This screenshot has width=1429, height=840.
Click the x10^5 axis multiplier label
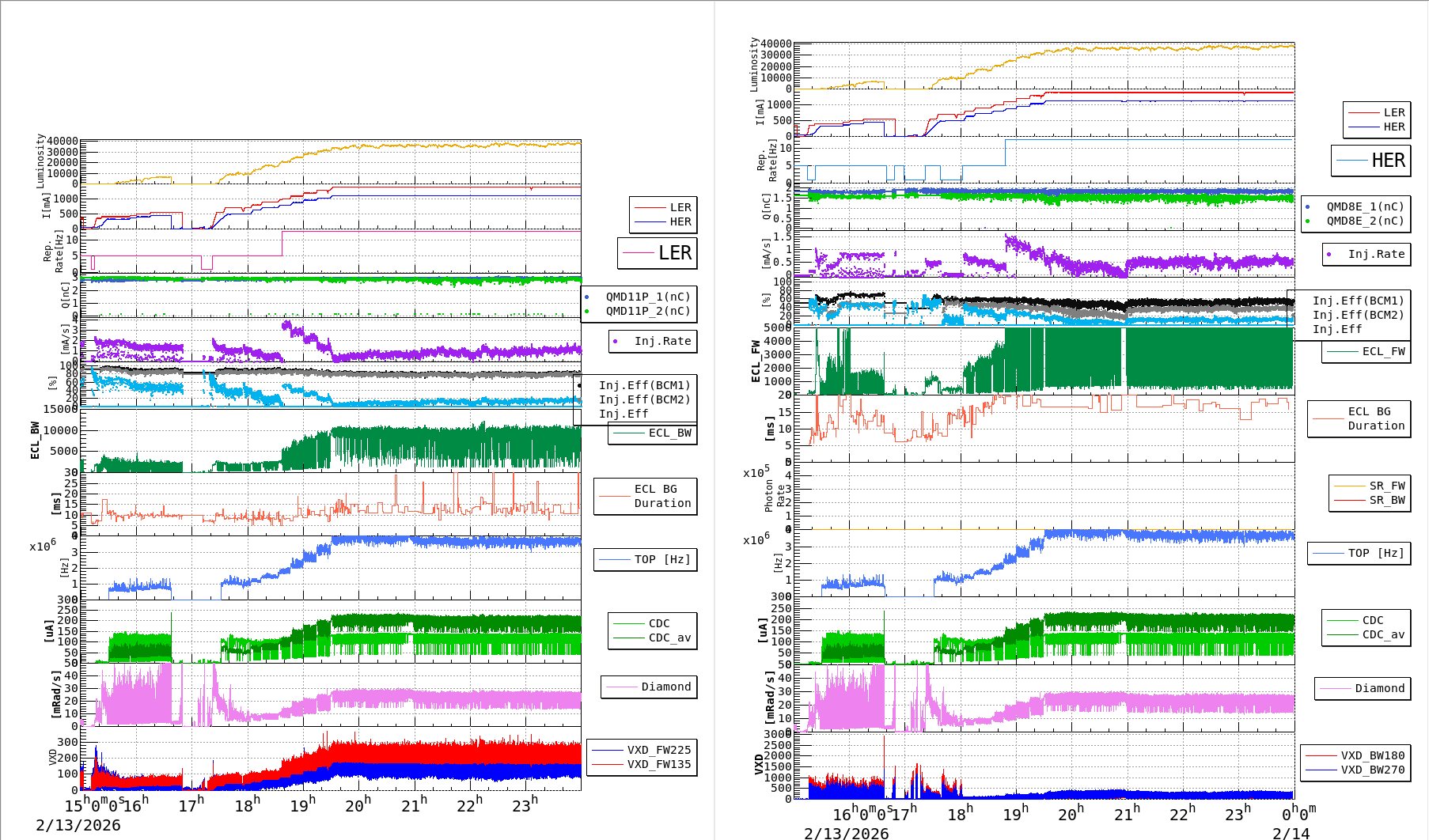(x=756, y=472)
